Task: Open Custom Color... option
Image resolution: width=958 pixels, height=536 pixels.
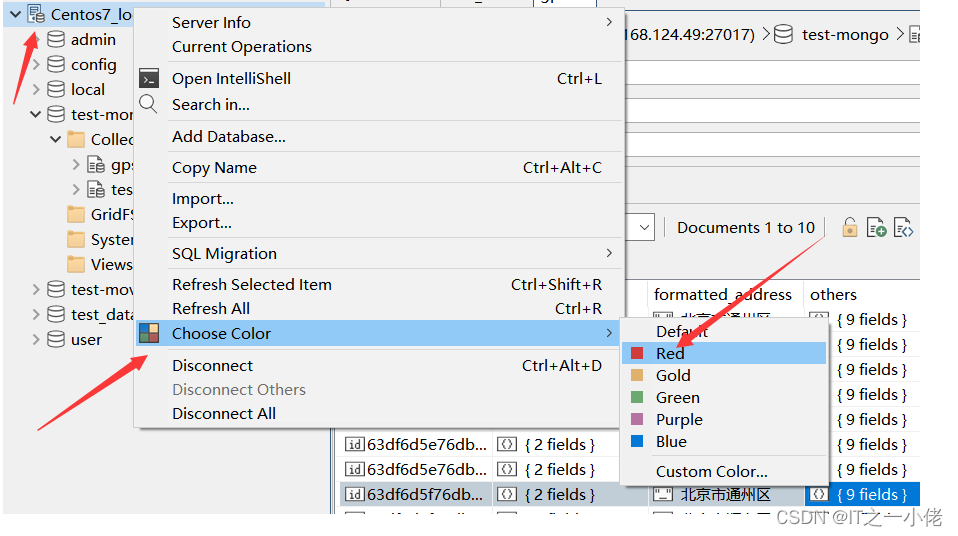Action: point(724,472)
